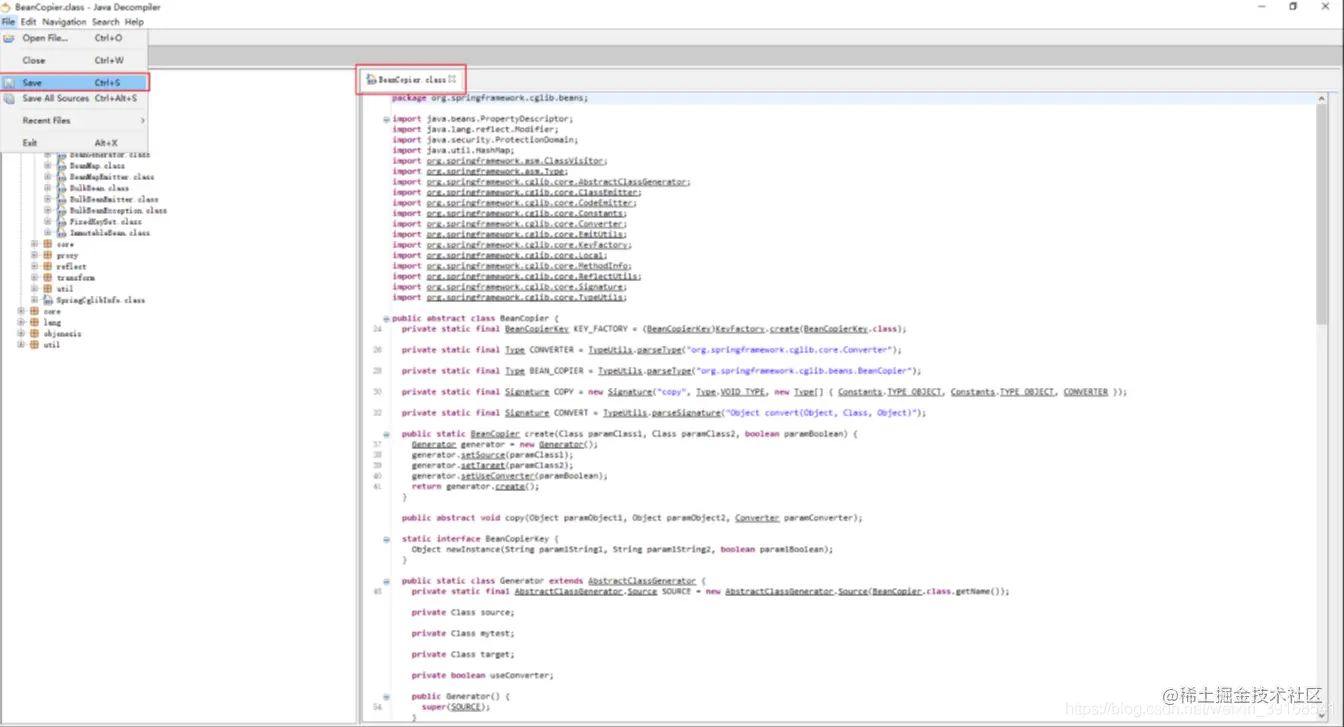Click line number 37 in the gutter
Screen dimensions: 1344x727
376,445
